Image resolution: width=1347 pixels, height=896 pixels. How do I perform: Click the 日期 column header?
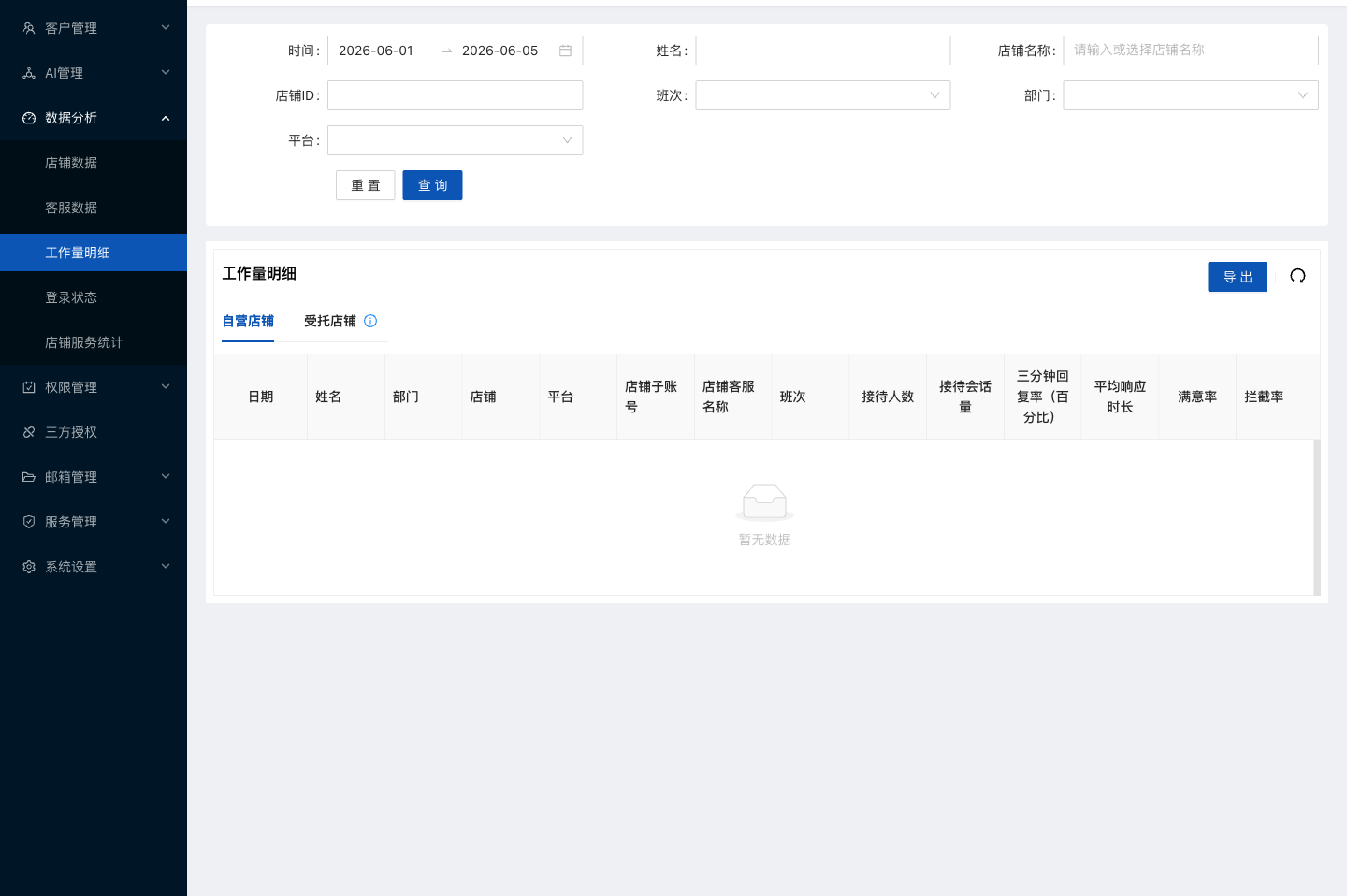click(x=261, y=397)
